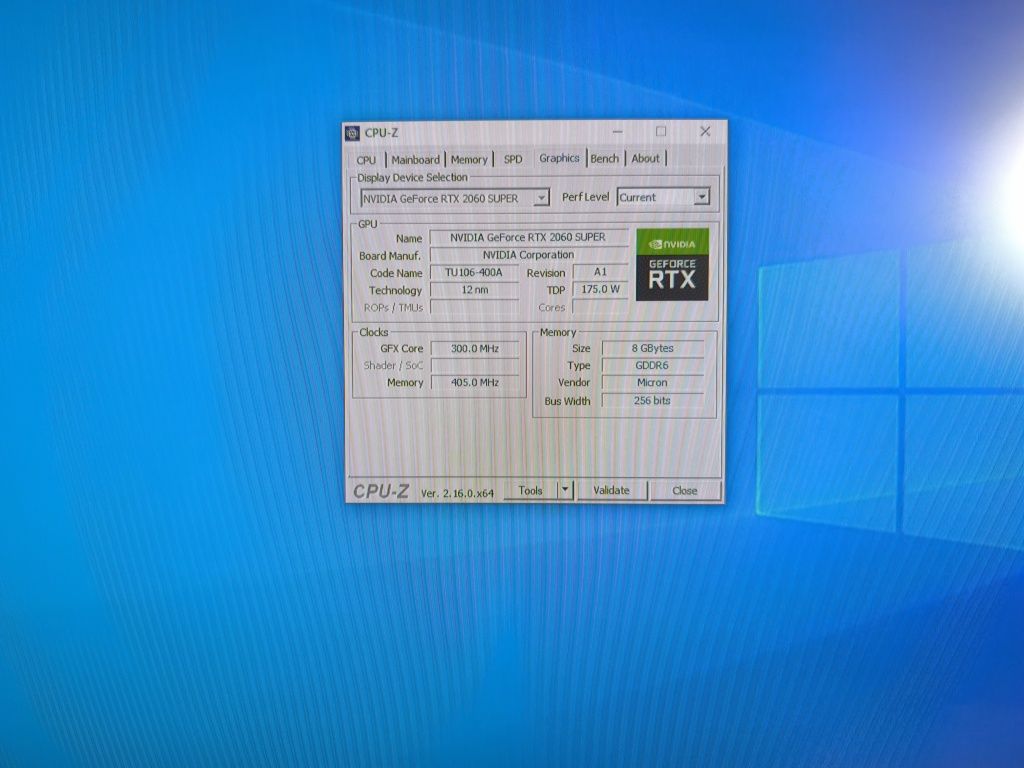Open the About tab
This screenshot has height=768, width=1024.
point(645,158)
